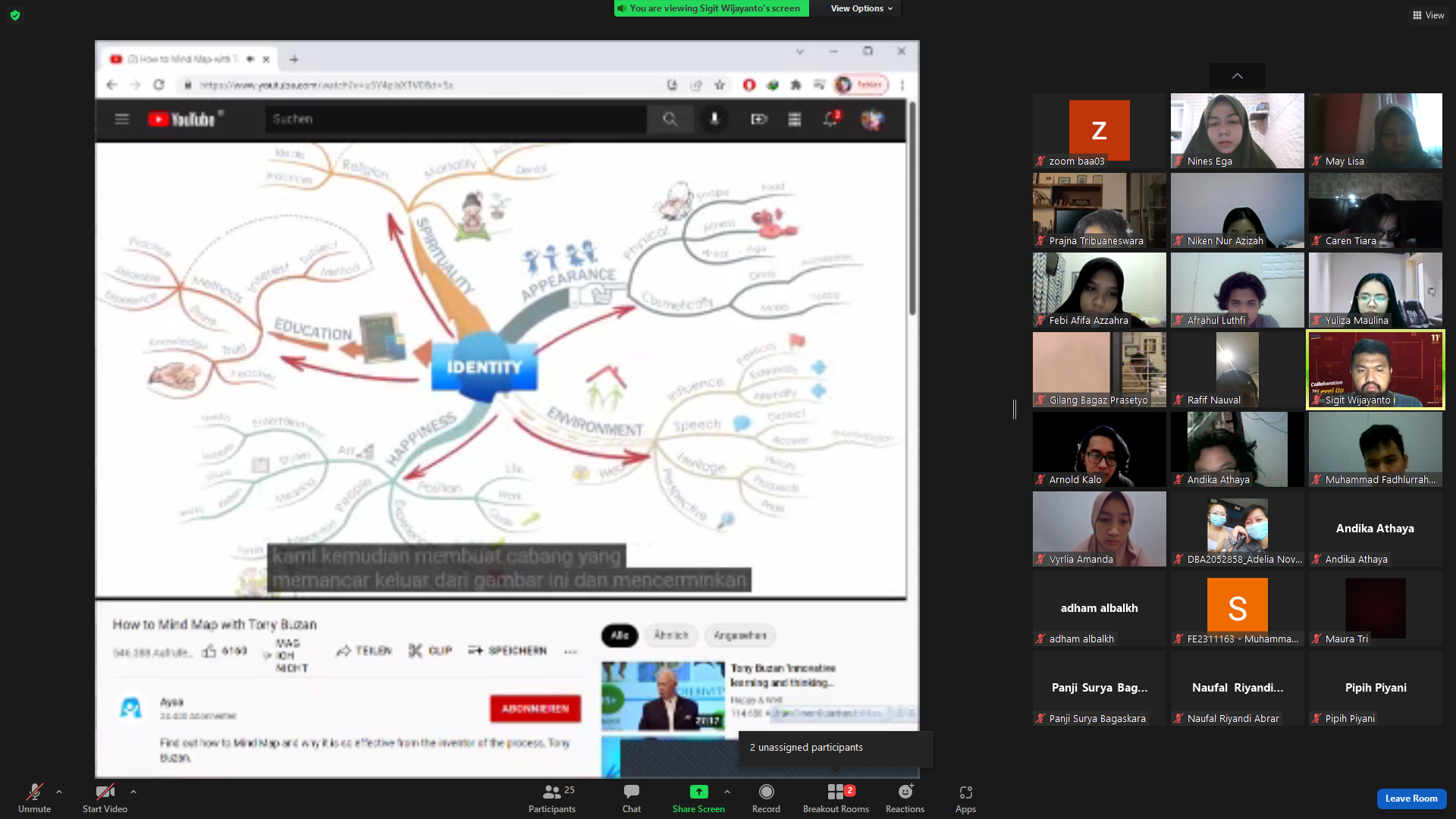Open the YouTube account avatar menu

pyautogui.click(x=872, y=119)
